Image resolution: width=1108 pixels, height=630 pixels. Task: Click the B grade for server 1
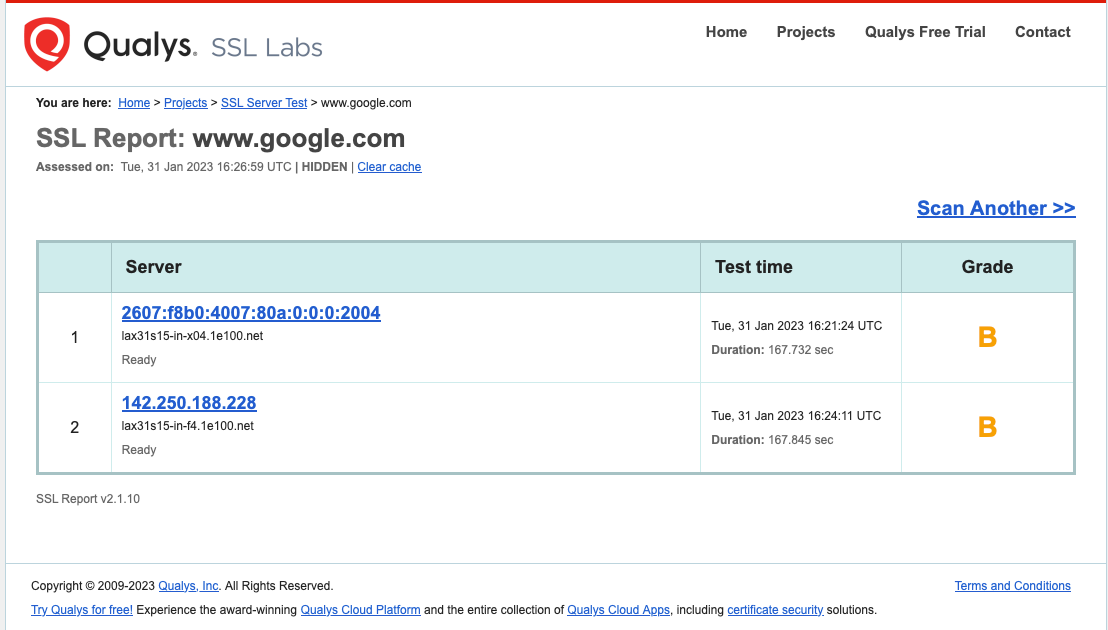click(x=987, y=337)
